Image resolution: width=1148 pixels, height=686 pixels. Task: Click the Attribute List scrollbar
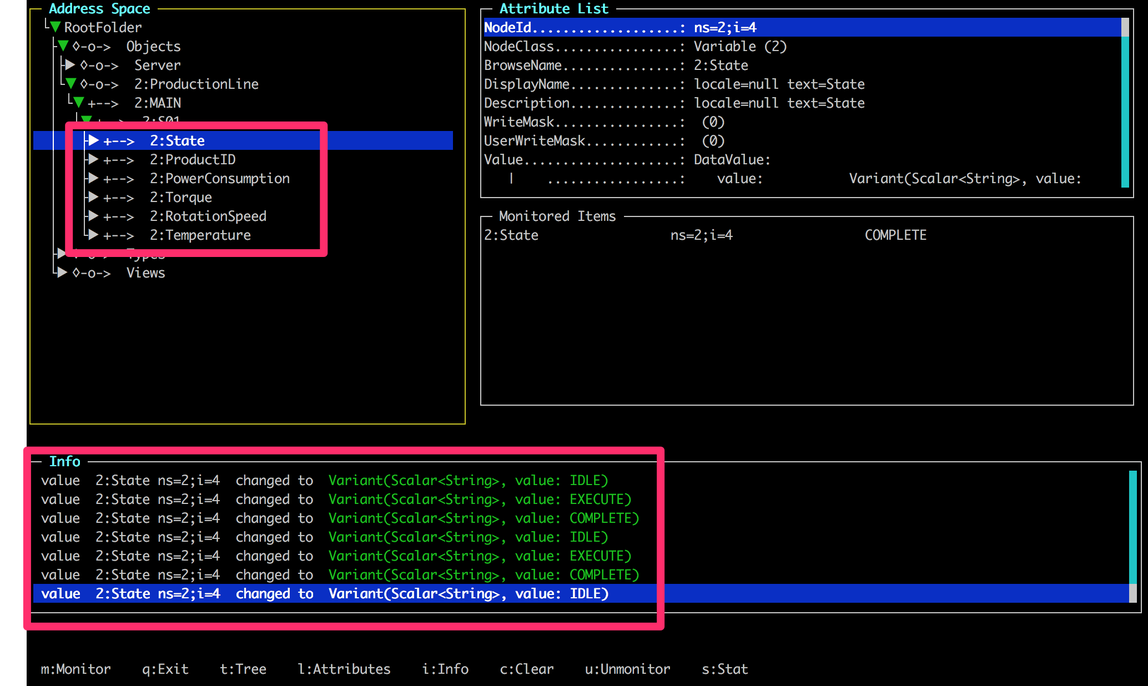click(1125, 100)
